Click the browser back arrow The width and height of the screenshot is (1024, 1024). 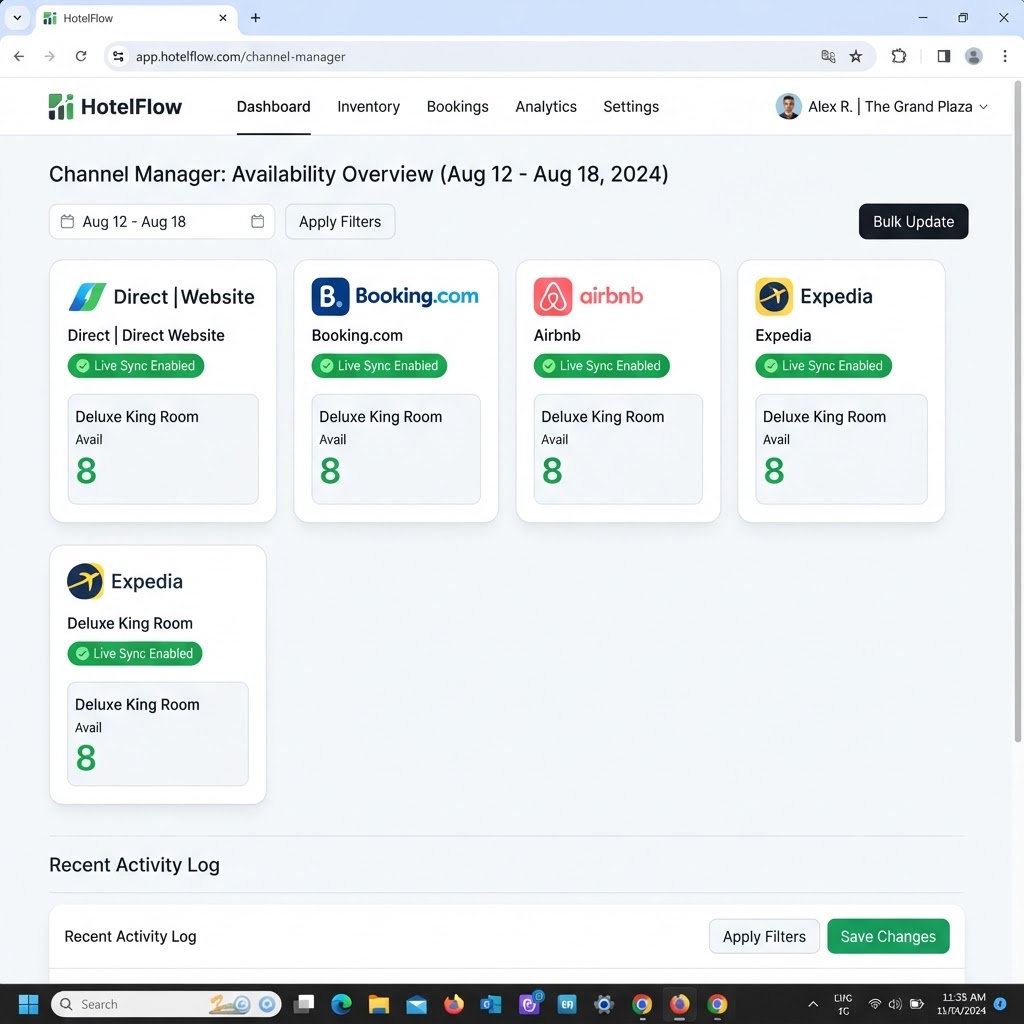click(19, 56)
